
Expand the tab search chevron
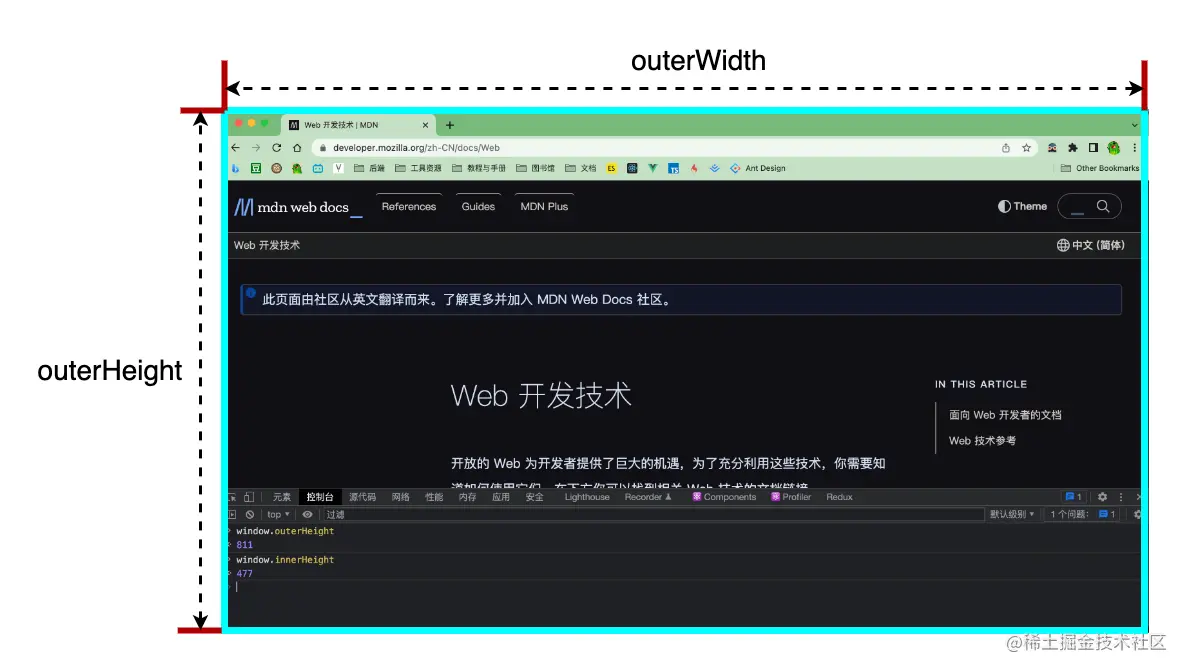(1134, 125)
